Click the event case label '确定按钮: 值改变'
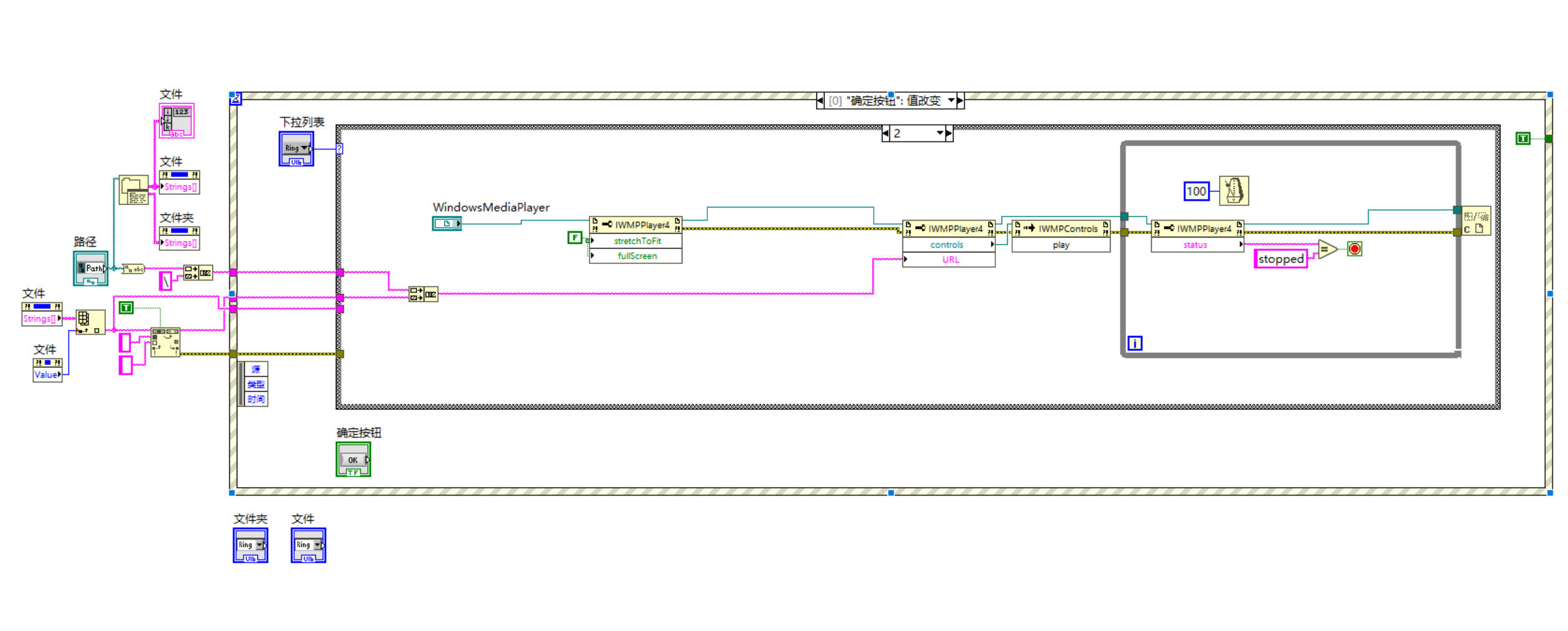Image resolution: width=1568 pixels, height=631 pixels. 885,101
